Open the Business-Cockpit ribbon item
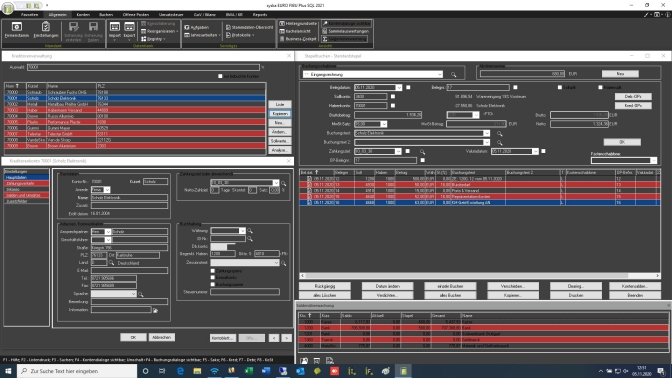Viewport: 672px width, 378px height. pyautogui.click(x=298, y=39)
